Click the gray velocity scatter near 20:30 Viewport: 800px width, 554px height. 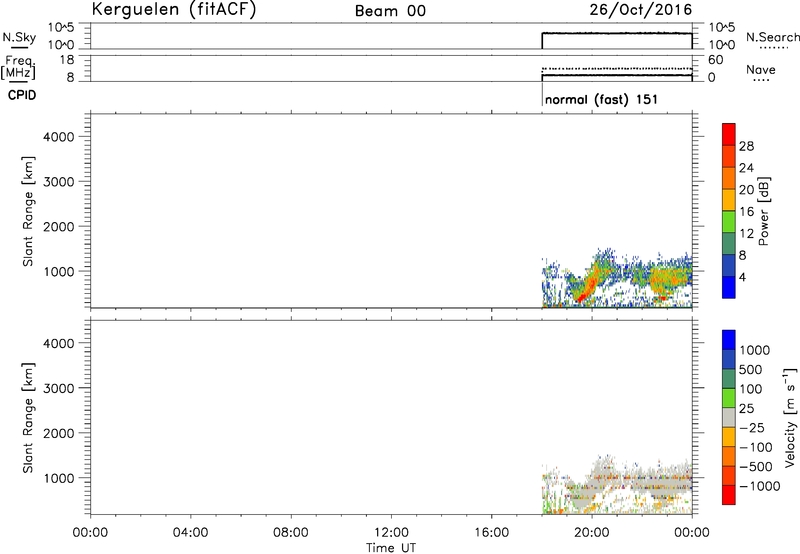coord(605,472)
